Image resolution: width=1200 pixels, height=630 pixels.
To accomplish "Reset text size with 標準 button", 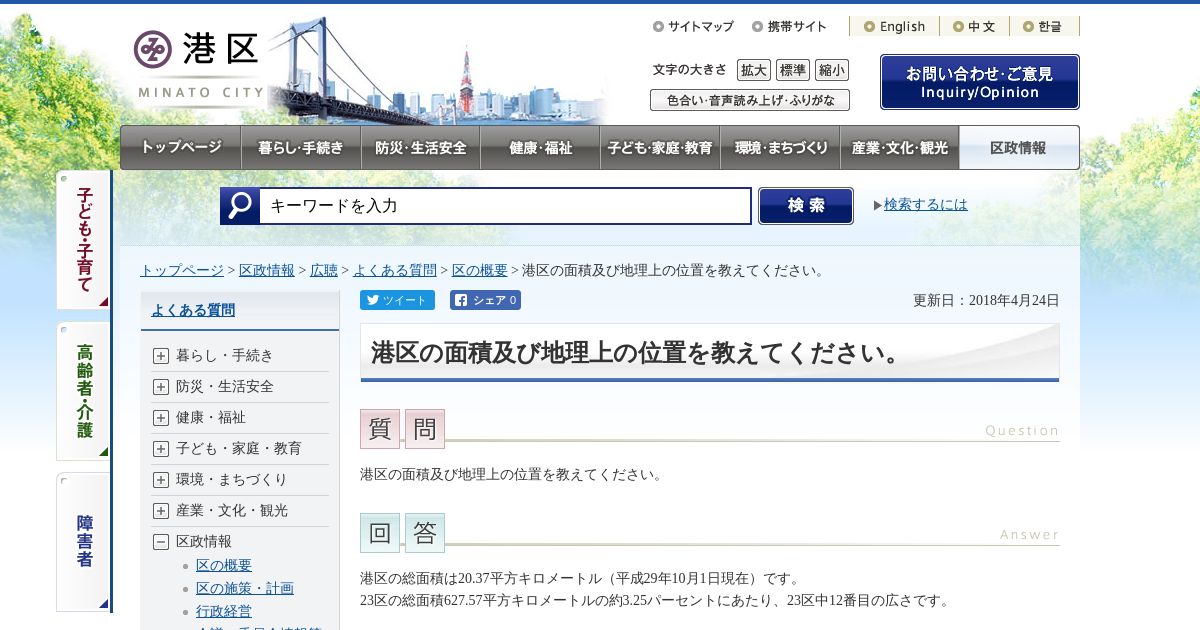I will point(793,70).
